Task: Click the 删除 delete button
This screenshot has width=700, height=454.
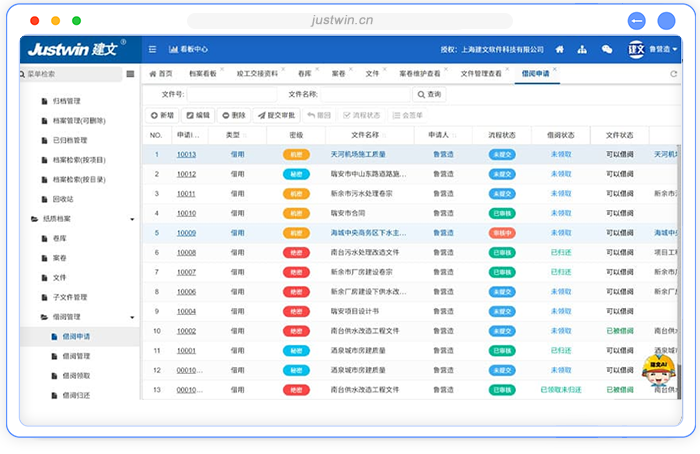Action: click(x=233, y=116)
